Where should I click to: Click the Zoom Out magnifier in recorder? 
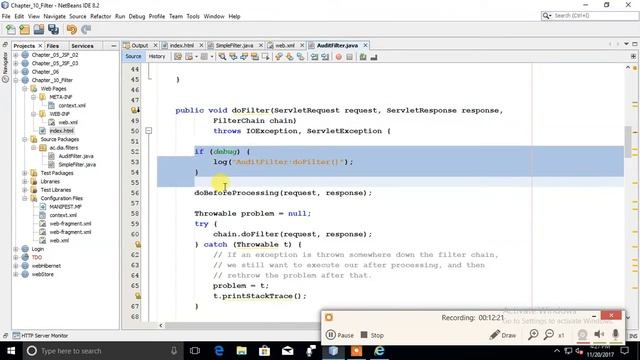[549, 335]
